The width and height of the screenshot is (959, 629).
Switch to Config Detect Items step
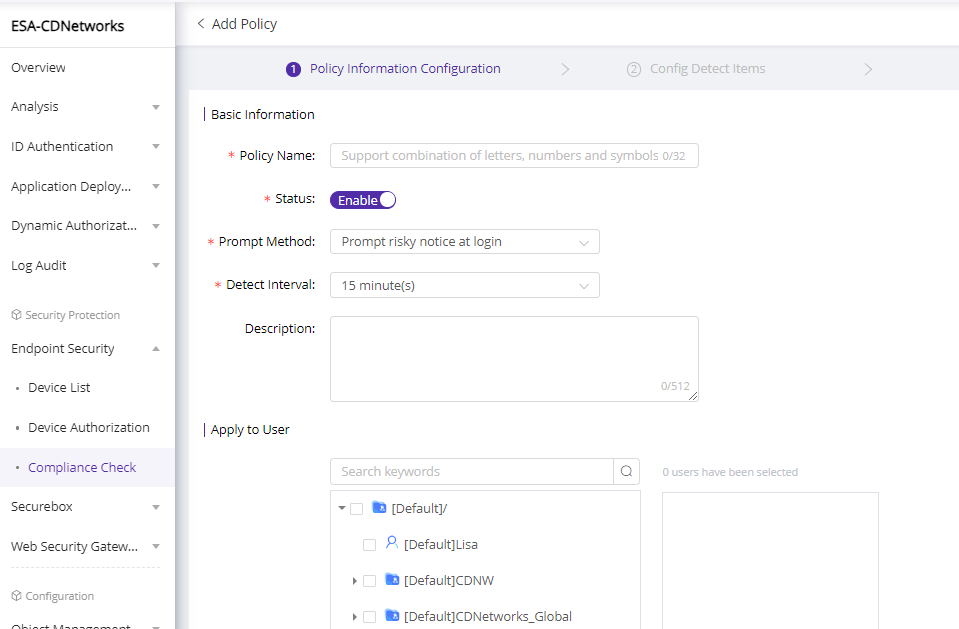708,69
